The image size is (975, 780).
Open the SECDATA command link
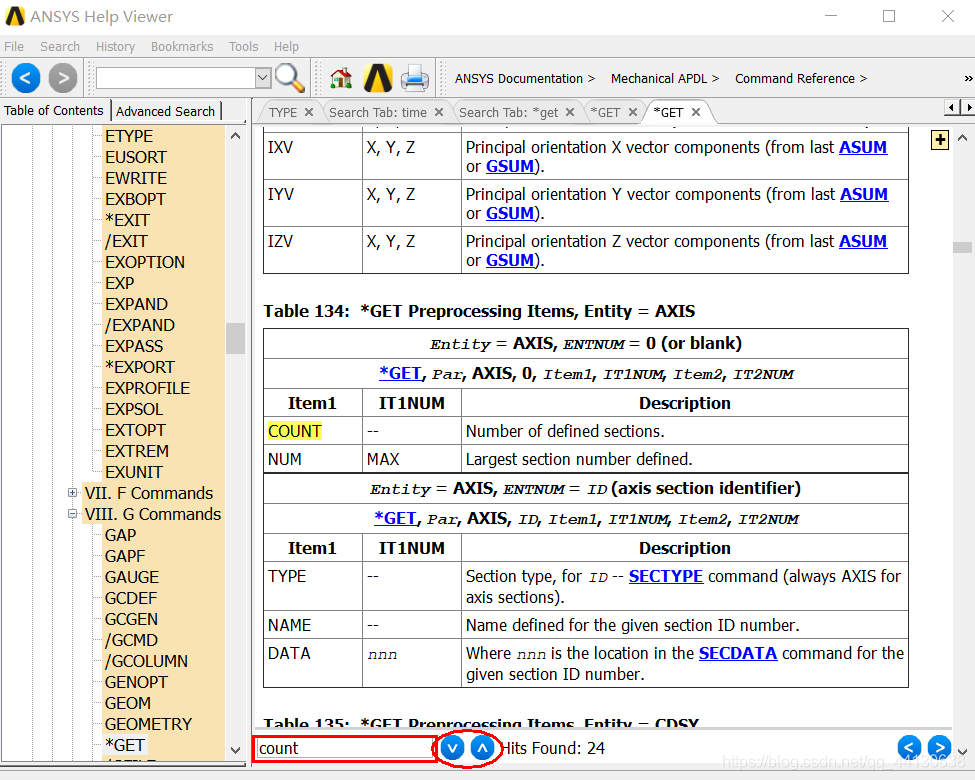(x=739, y=653)
